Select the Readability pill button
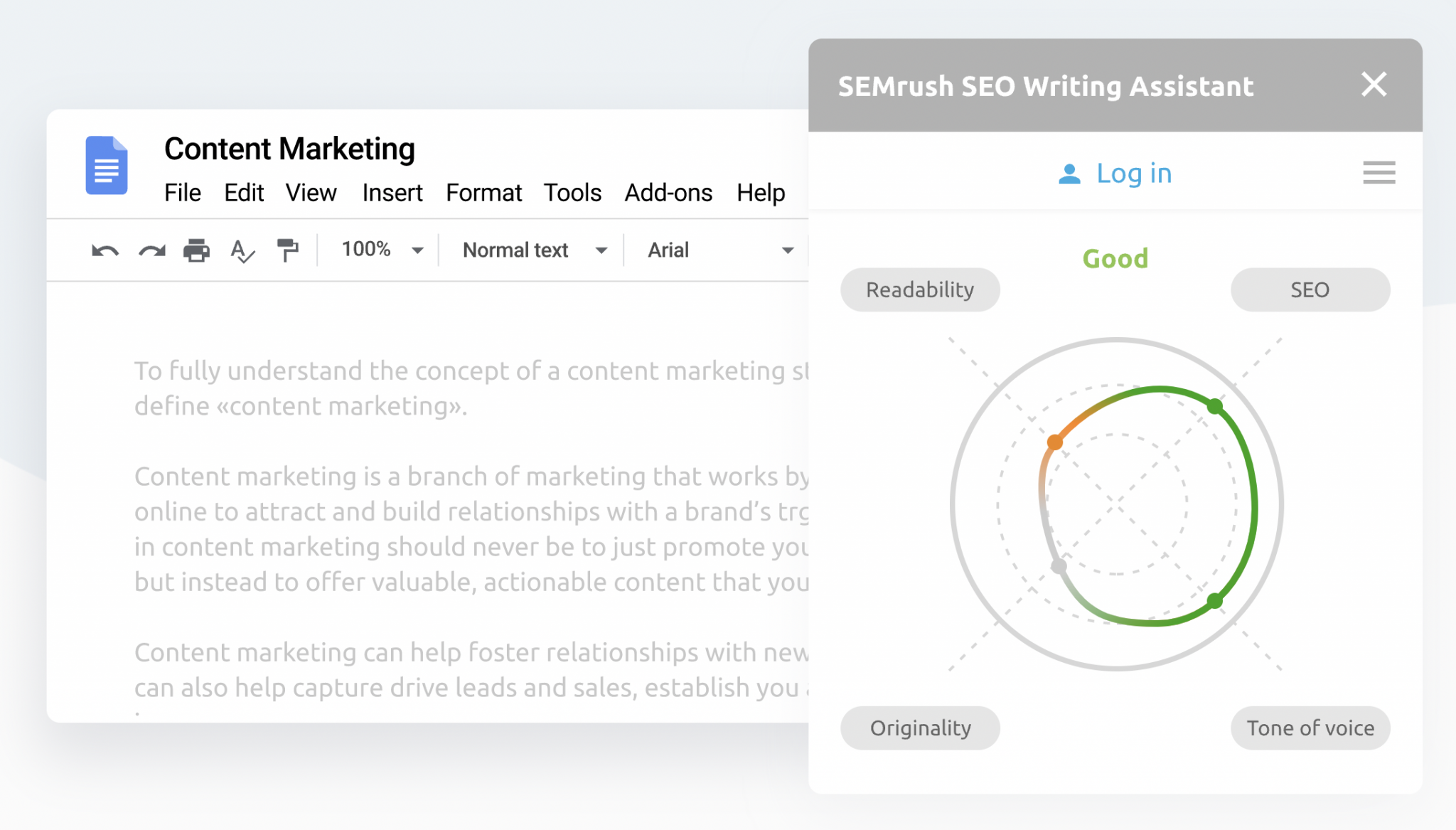This screenshot has height=830, width=1456. [x=920, y=290]
